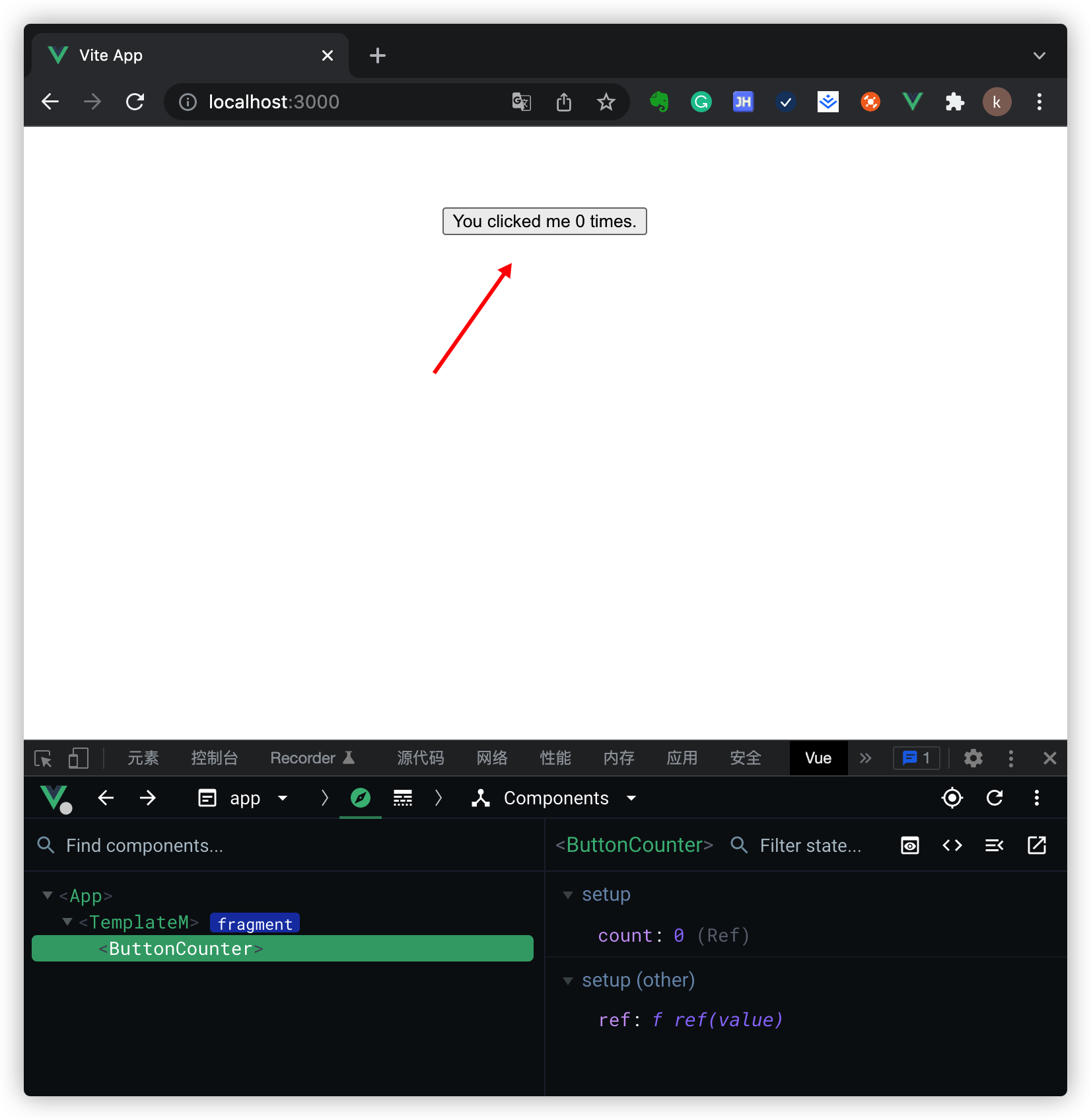Switch to the 元素 tab
Viewport: 1091px width, 1120px height.
point(143,758)
